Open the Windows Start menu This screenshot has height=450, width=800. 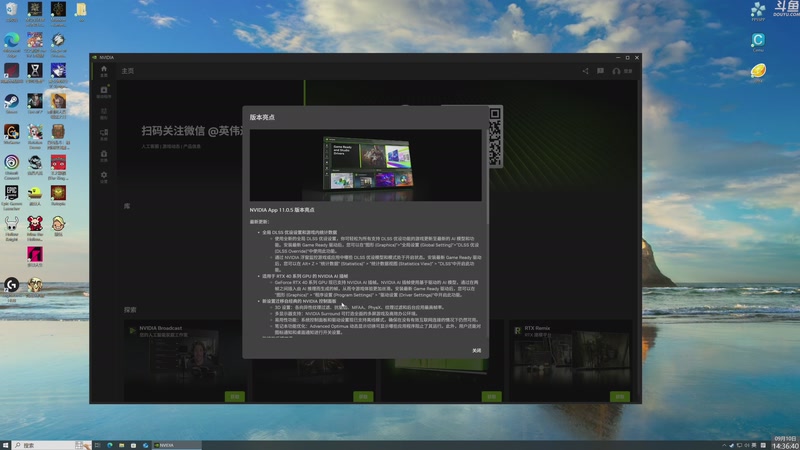5,445
